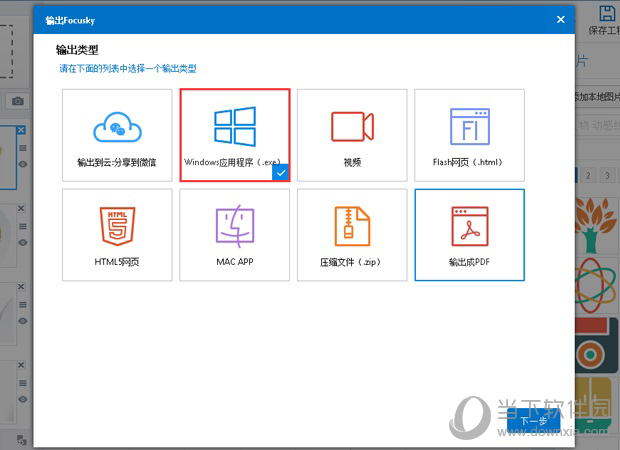This screenshot has height=450, width=620.
Task: Close the 输出Focusky dialog
Action: [557, 18]
